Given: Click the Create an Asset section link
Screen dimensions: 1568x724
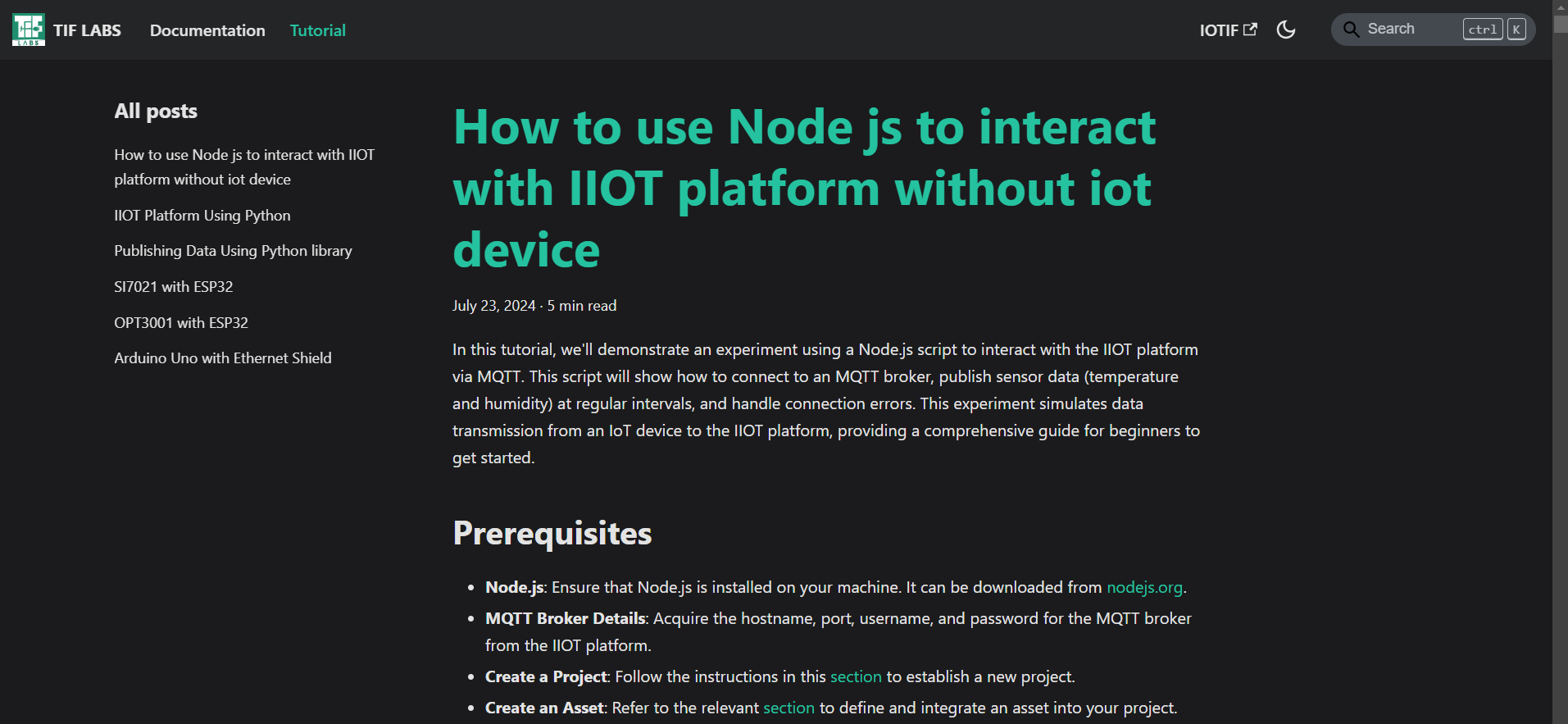Looking at the screenshot, I should pos(789,708).
